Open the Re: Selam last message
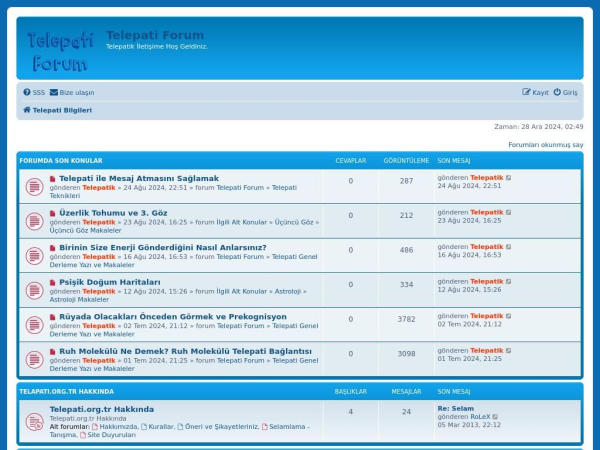 (x=456, y=408)
